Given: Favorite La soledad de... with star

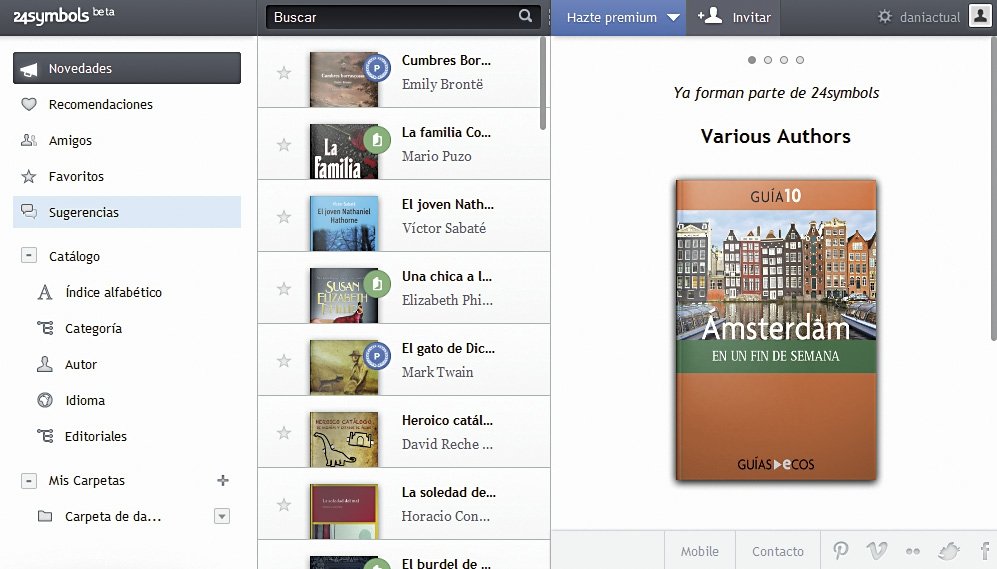Looking at the screenshot, I should click(284, 505).
